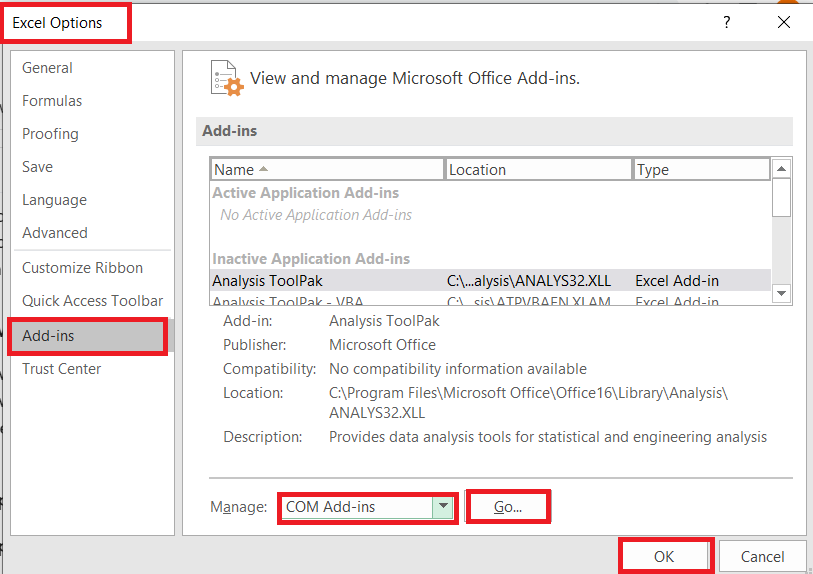
Task: Open Quick Access Toolbar settings
Action: [x=92, y=301]
